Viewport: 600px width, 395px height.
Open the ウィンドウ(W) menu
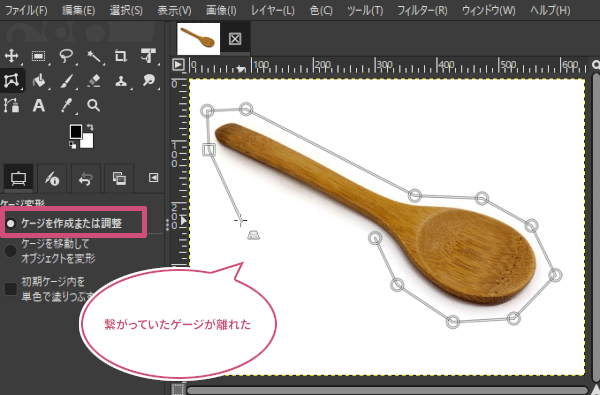point(489,10)
